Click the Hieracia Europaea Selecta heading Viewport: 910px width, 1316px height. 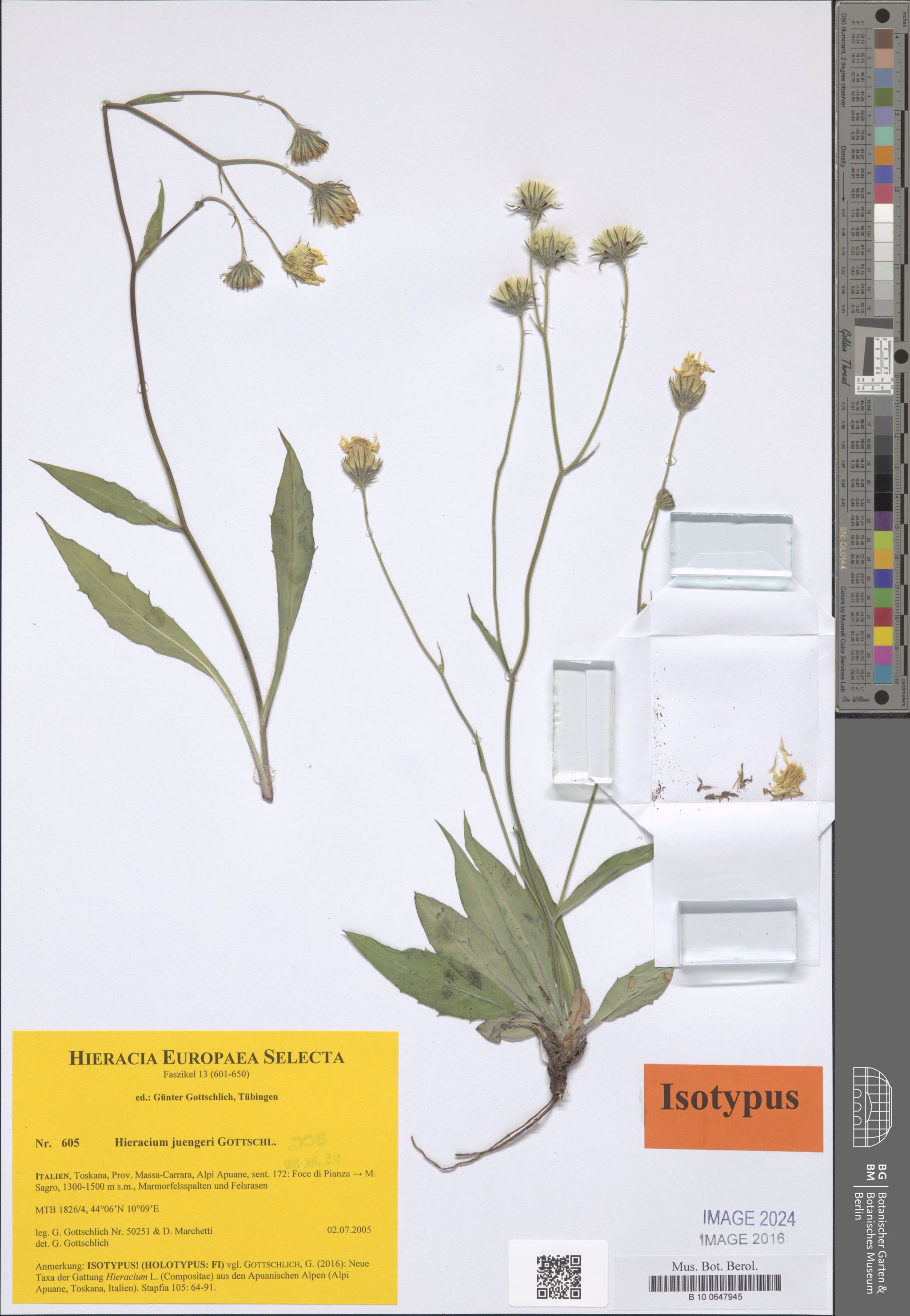point(207,1058)
